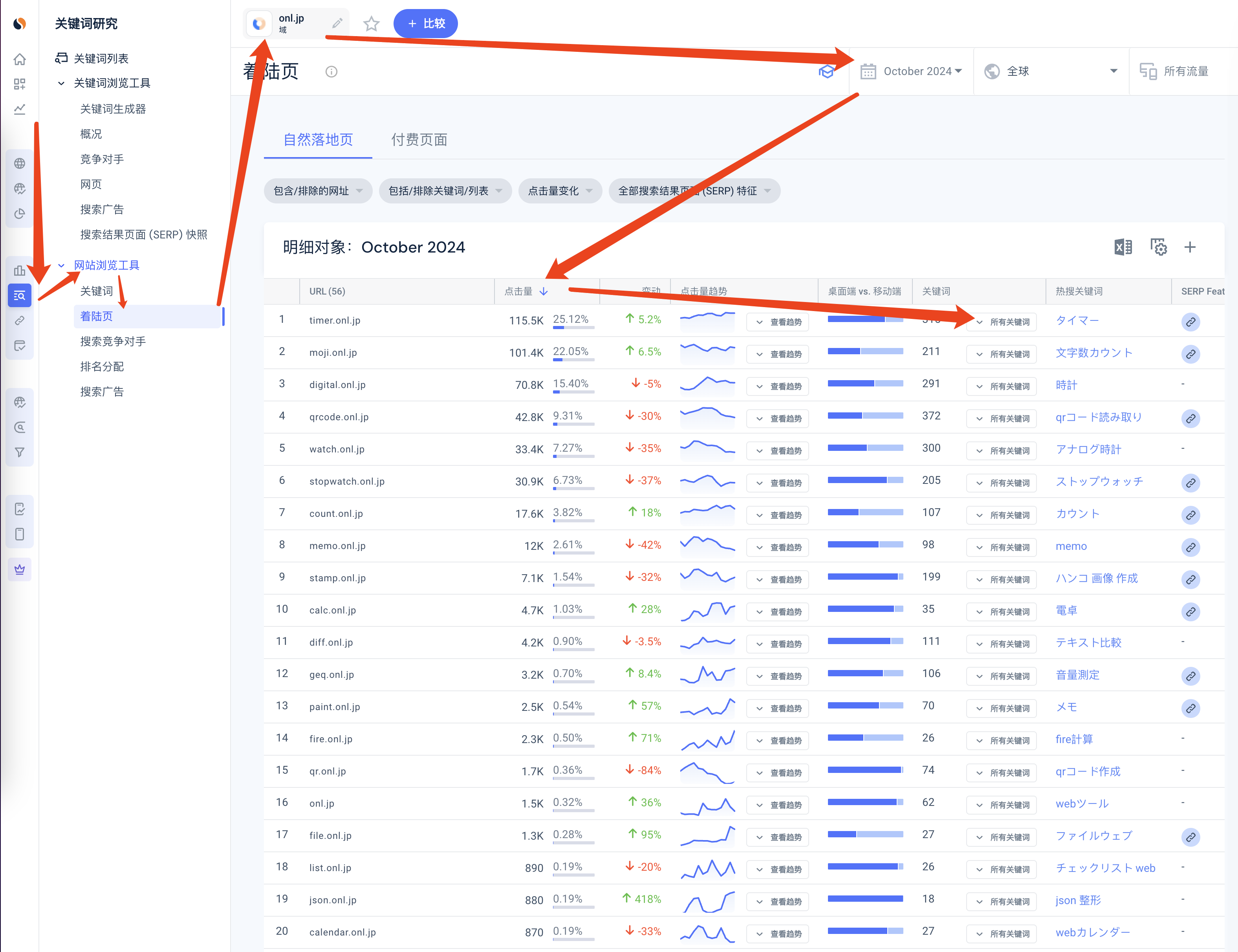Click the home icon in left sidebar

[x=20, y=59]
